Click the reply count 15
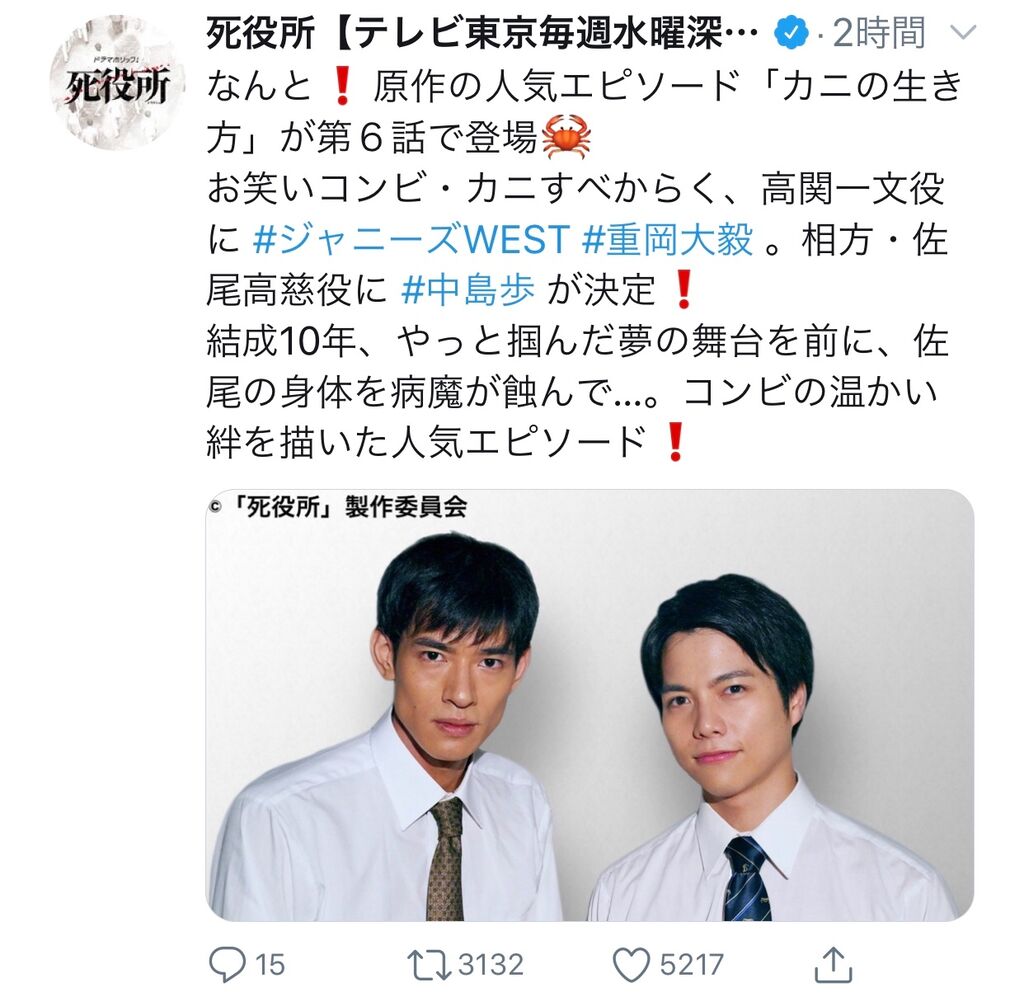 coord(270,965)
